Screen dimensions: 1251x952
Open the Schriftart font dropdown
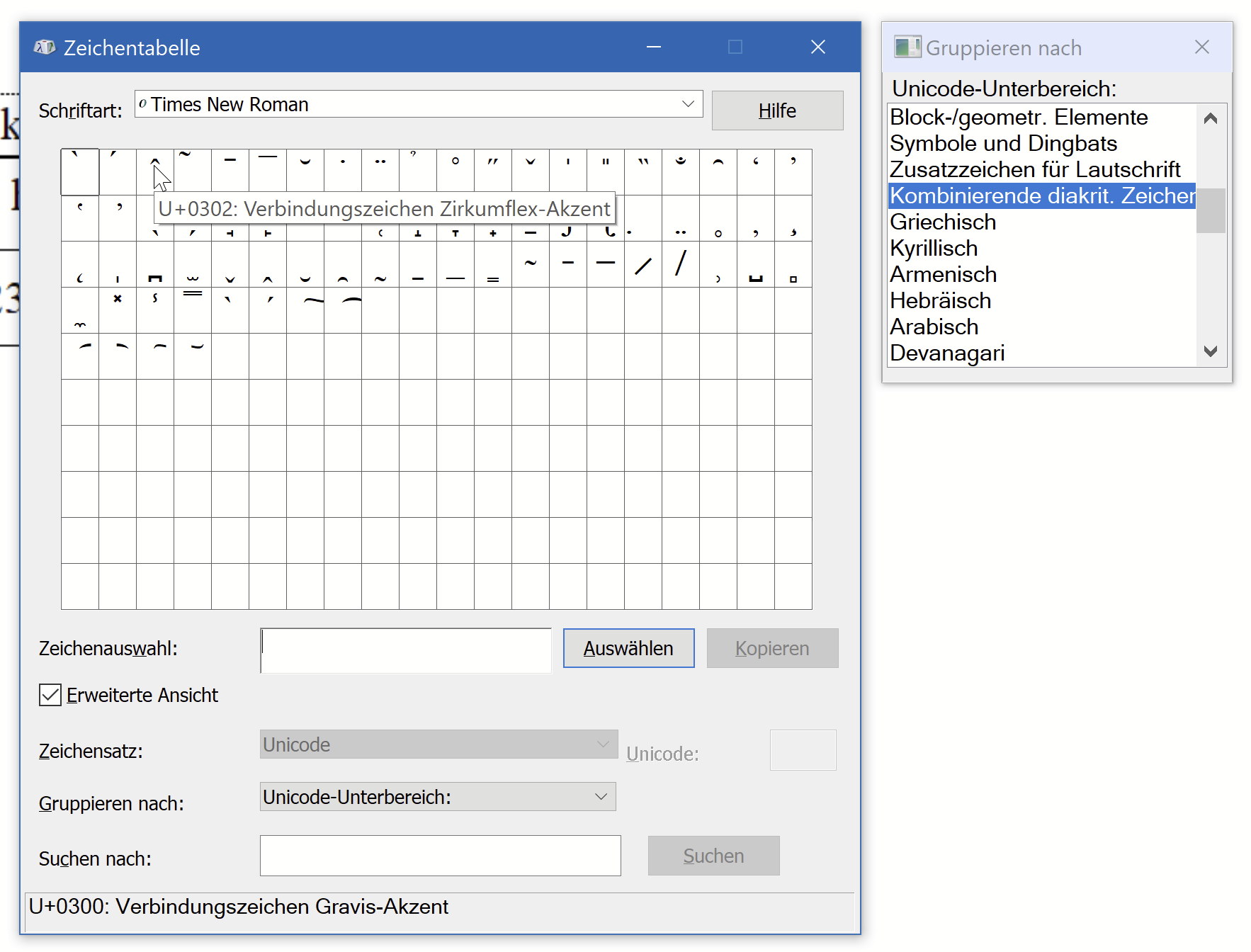[x=688, y=104]
